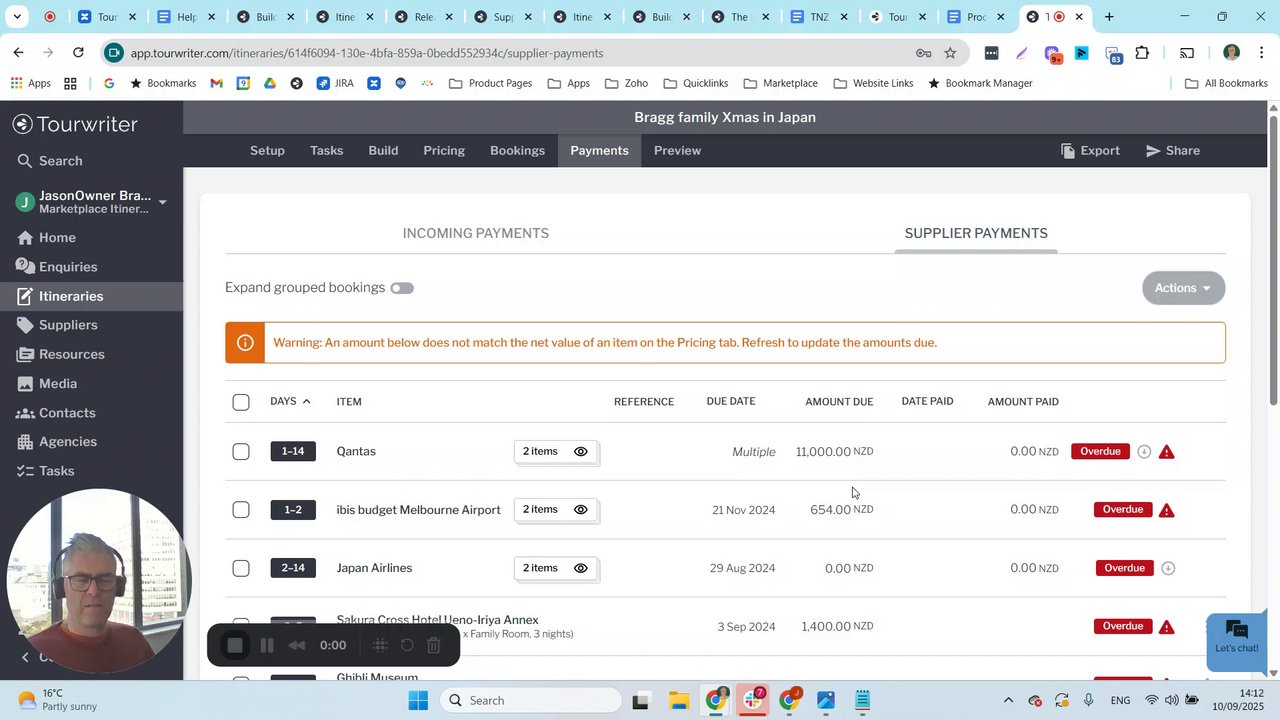Viewport: 1280px width, 720px height.
Task: Show Qantas grouped items via eye icon
Action: click(581, 452)
